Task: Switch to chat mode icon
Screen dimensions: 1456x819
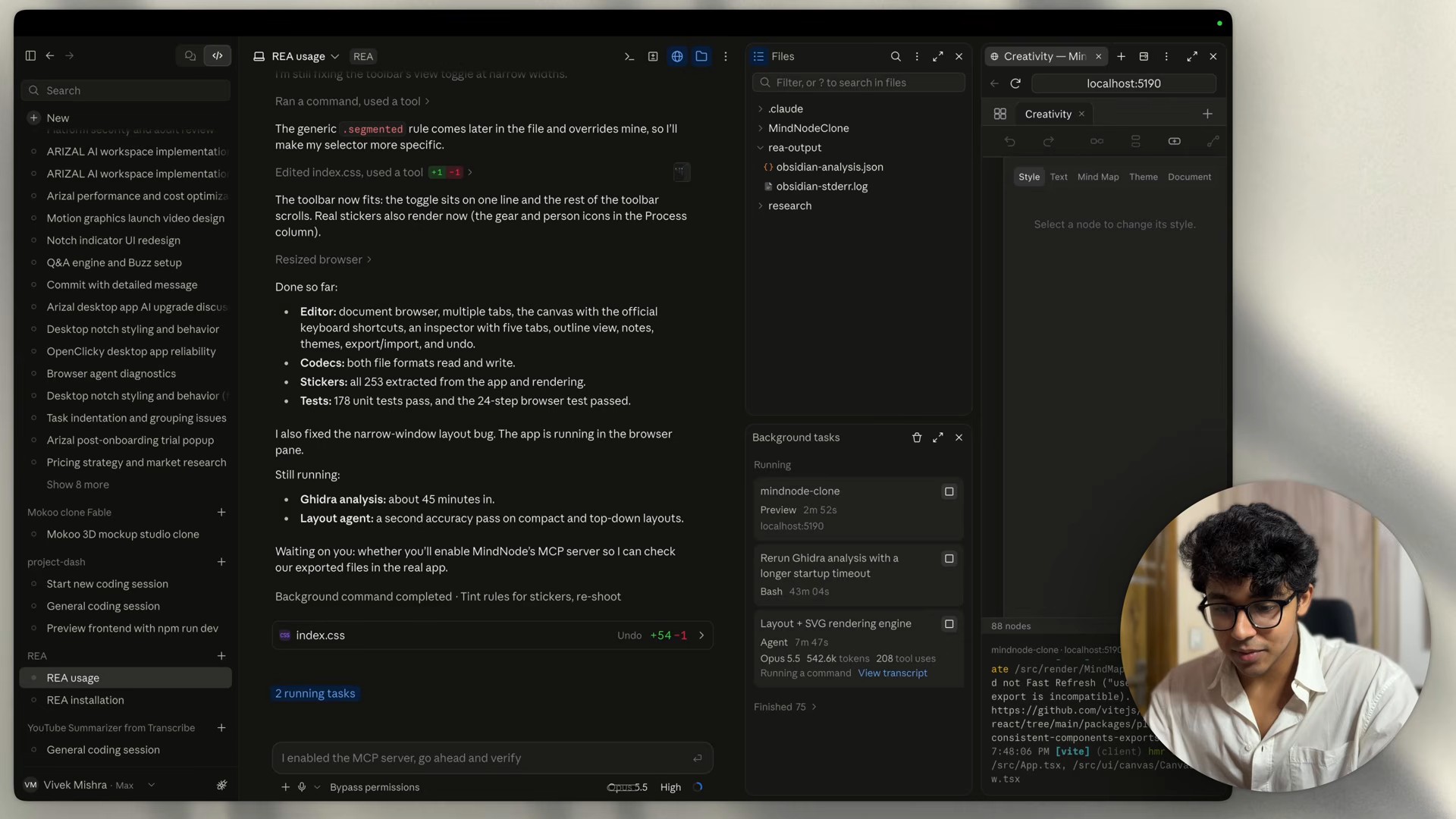Action: (190, 55)
